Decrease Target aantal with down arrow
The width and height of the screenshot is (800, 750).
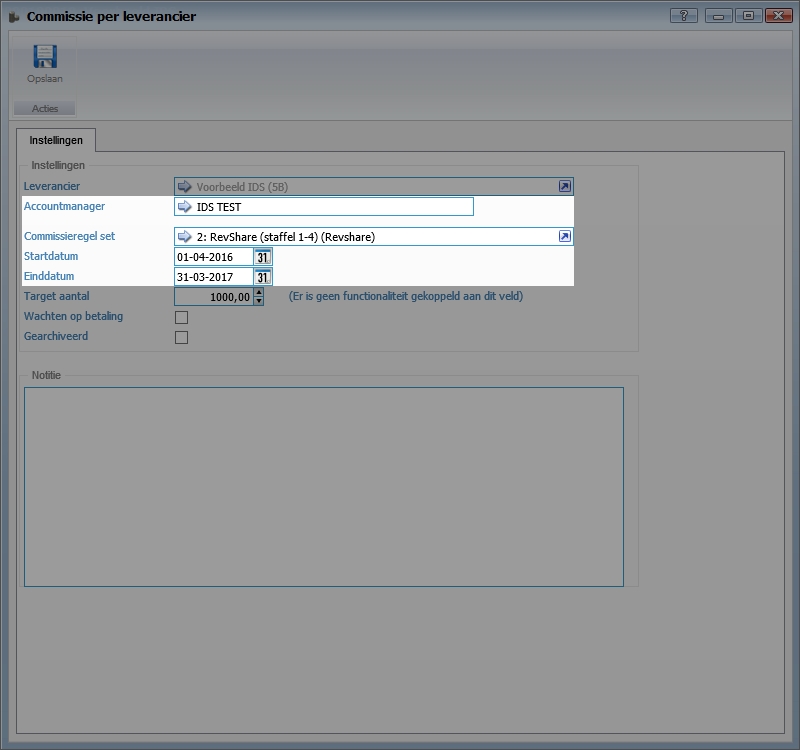click(259, 301)
